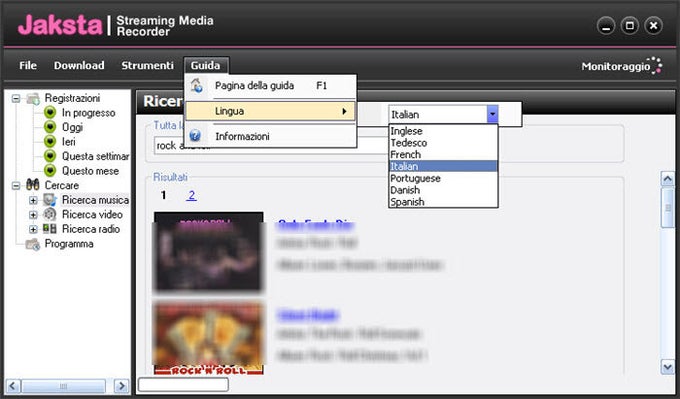Choose Danish in the language list

[443, 190]
